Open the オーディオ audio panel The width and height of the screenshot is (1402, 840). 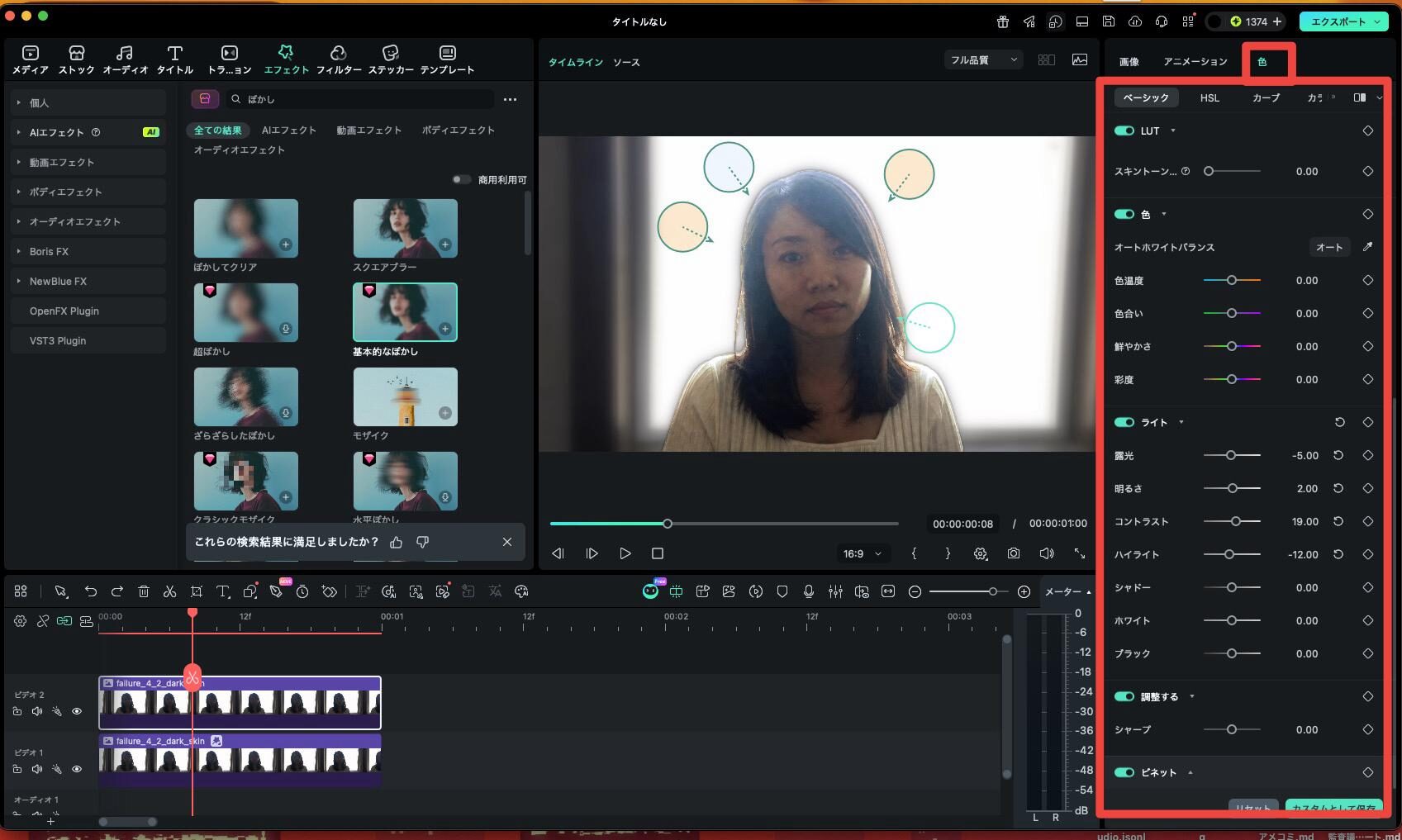(125, 60)
